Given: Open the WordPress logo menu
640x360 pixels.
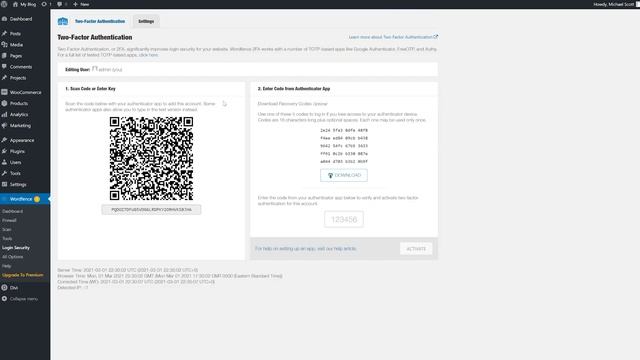Looking at the screenshot, I should tap(4, 4).
